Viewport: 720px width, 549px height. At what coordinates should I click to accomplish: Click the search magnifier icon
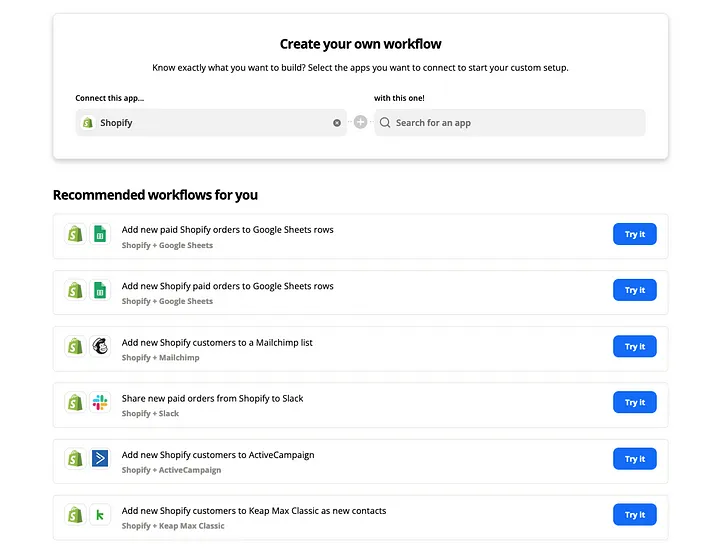point(385,123)
